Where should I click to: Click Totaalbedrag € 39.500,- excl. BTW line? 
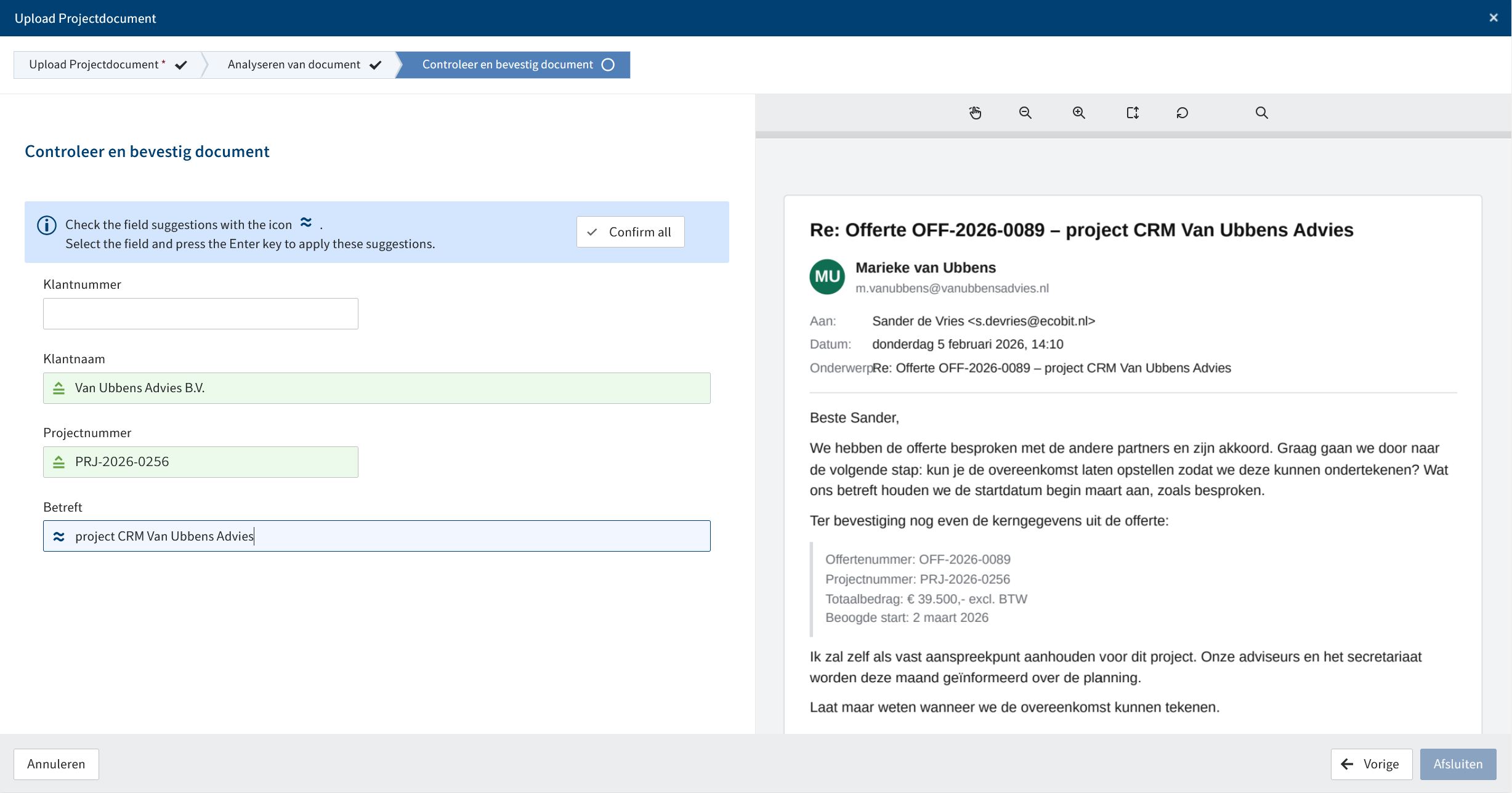point(926,599)
